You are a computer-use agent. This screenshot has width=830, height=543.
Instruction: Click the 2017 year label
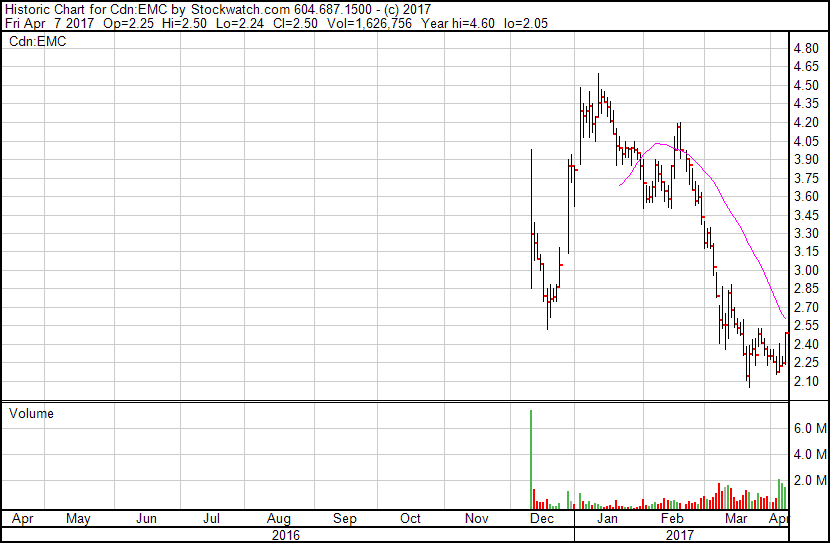click(x=680, y=535)
